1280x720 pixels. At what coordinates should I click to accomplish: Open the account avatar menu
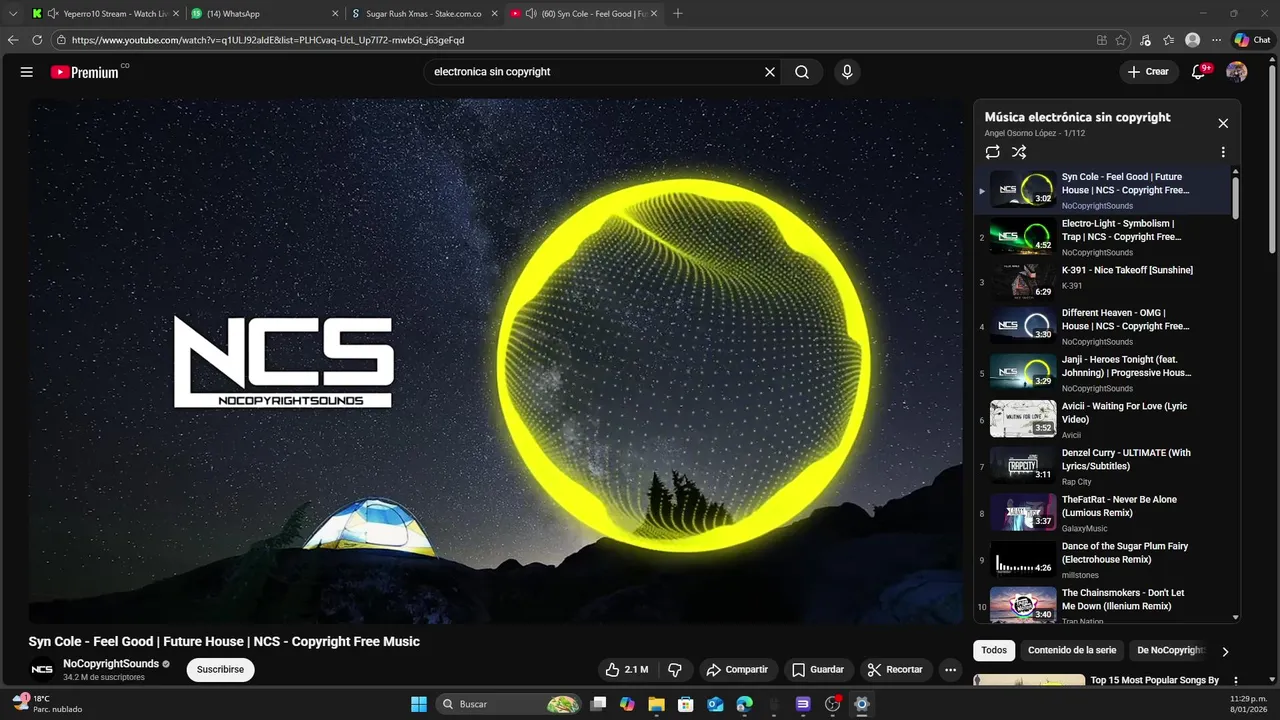(1237, 72)
